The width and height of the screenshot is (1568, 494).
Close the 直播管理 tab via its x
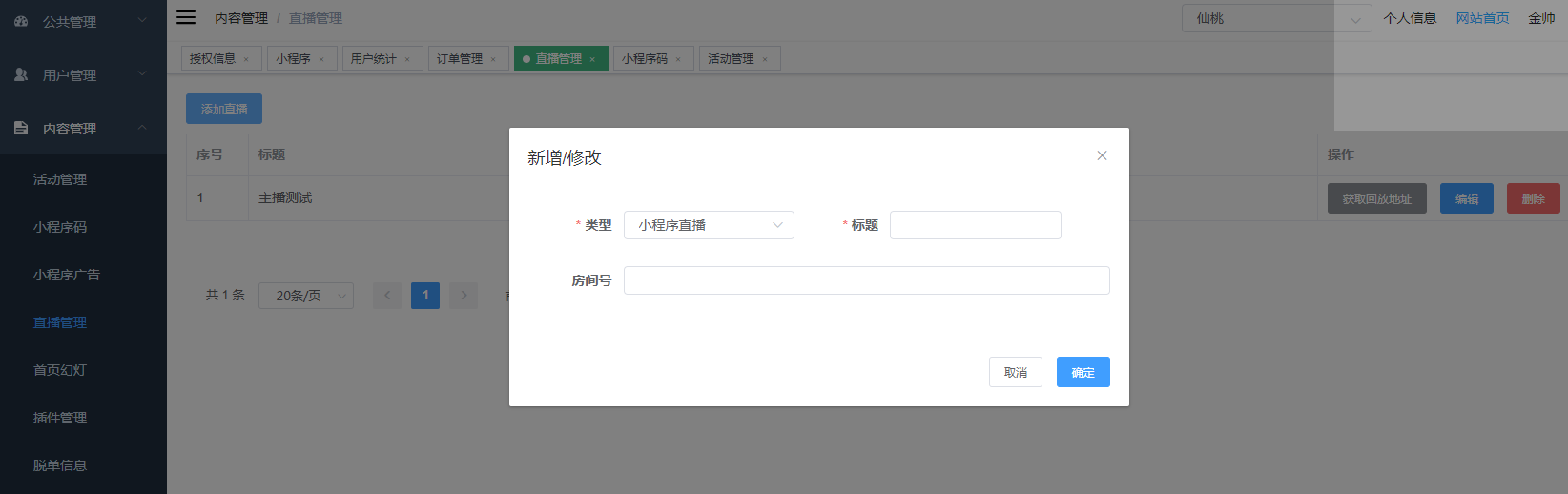tap(592, 59)
